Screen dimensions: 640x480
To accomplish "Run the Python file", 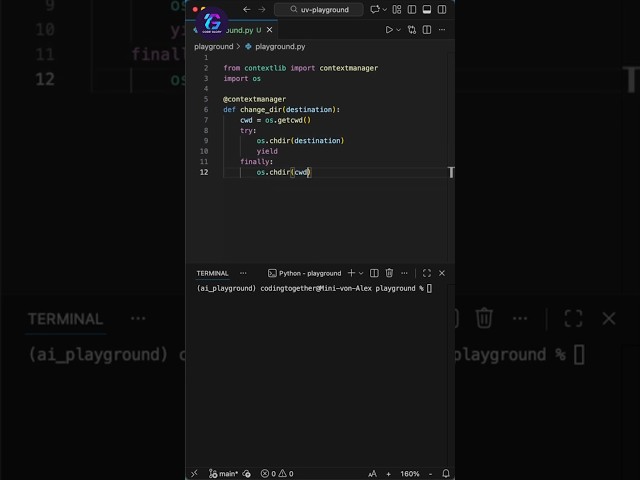I will point(389,30).
